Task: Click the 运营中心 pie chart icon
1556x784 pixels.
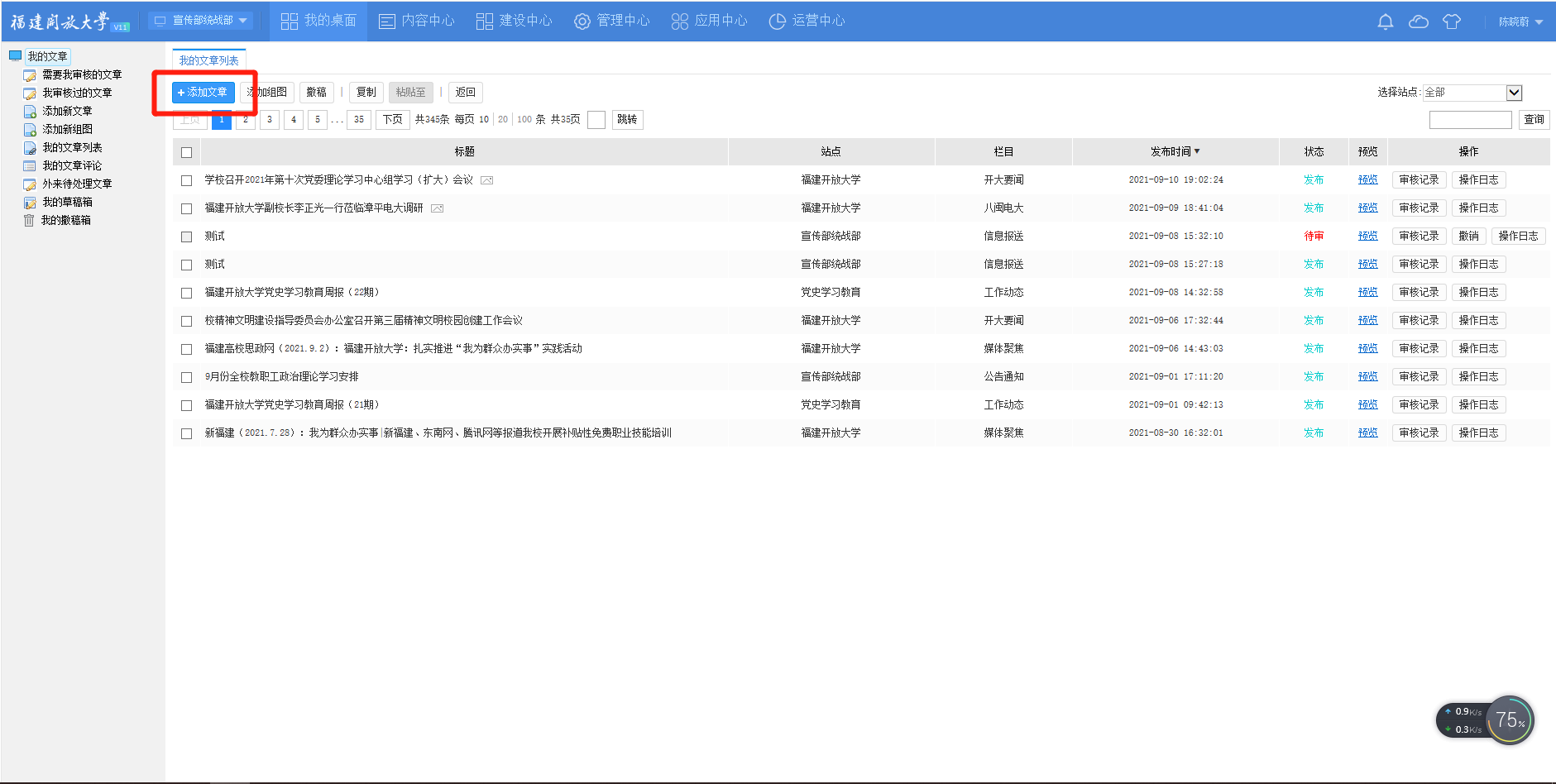Action: (777, 22)
